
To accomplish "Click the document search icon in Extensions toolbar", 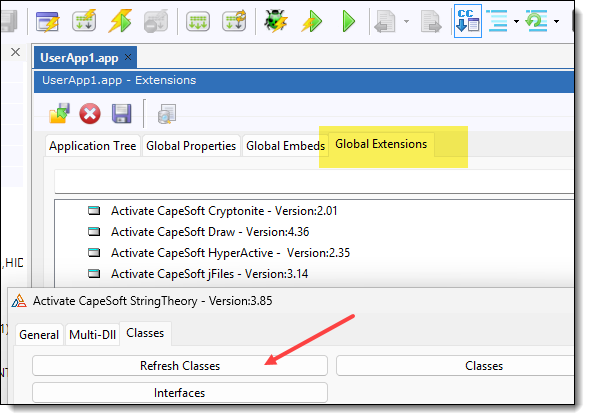I will (x=167, y=114).
